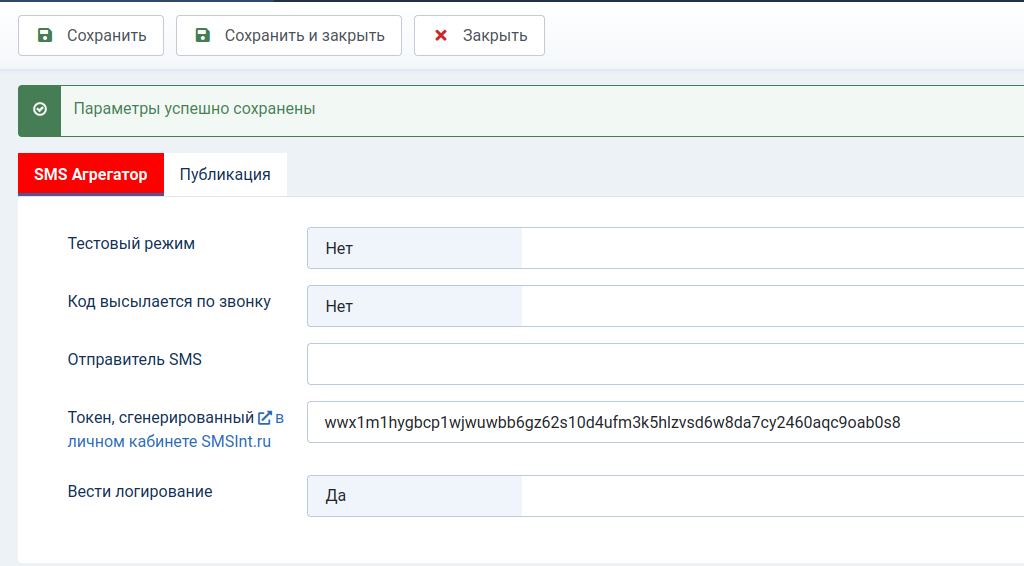
Task: Click the checkmark icon in success alert
Action: point(40,109)
